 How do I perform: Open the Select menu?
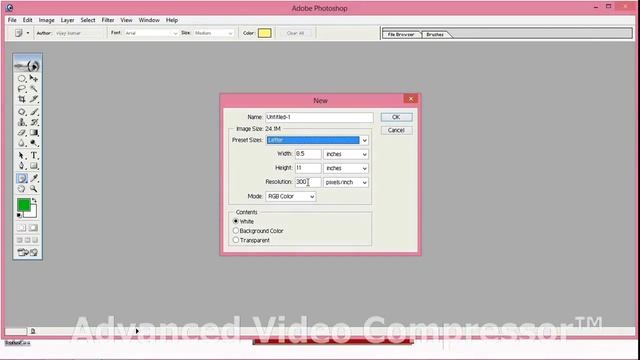point(88,20)
